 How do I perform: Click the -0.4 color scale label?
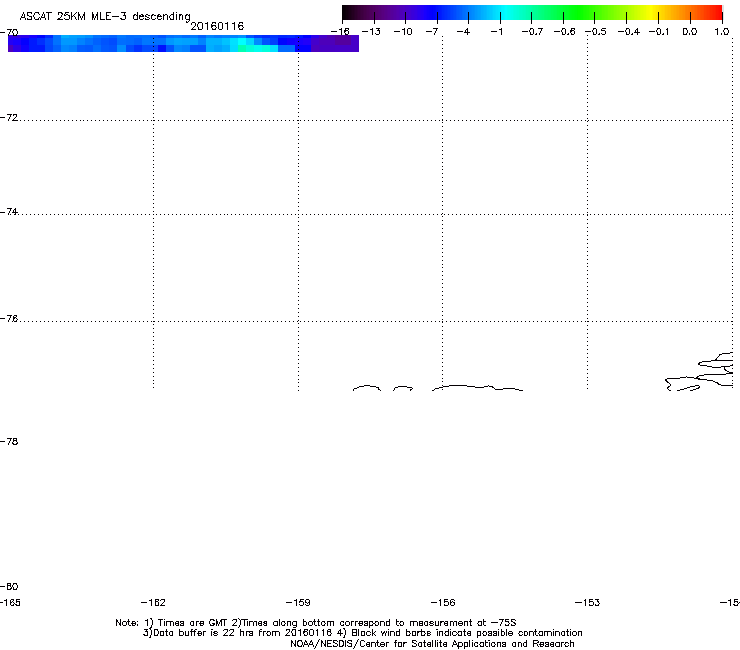pyautogui.click(x=629, y=32)
